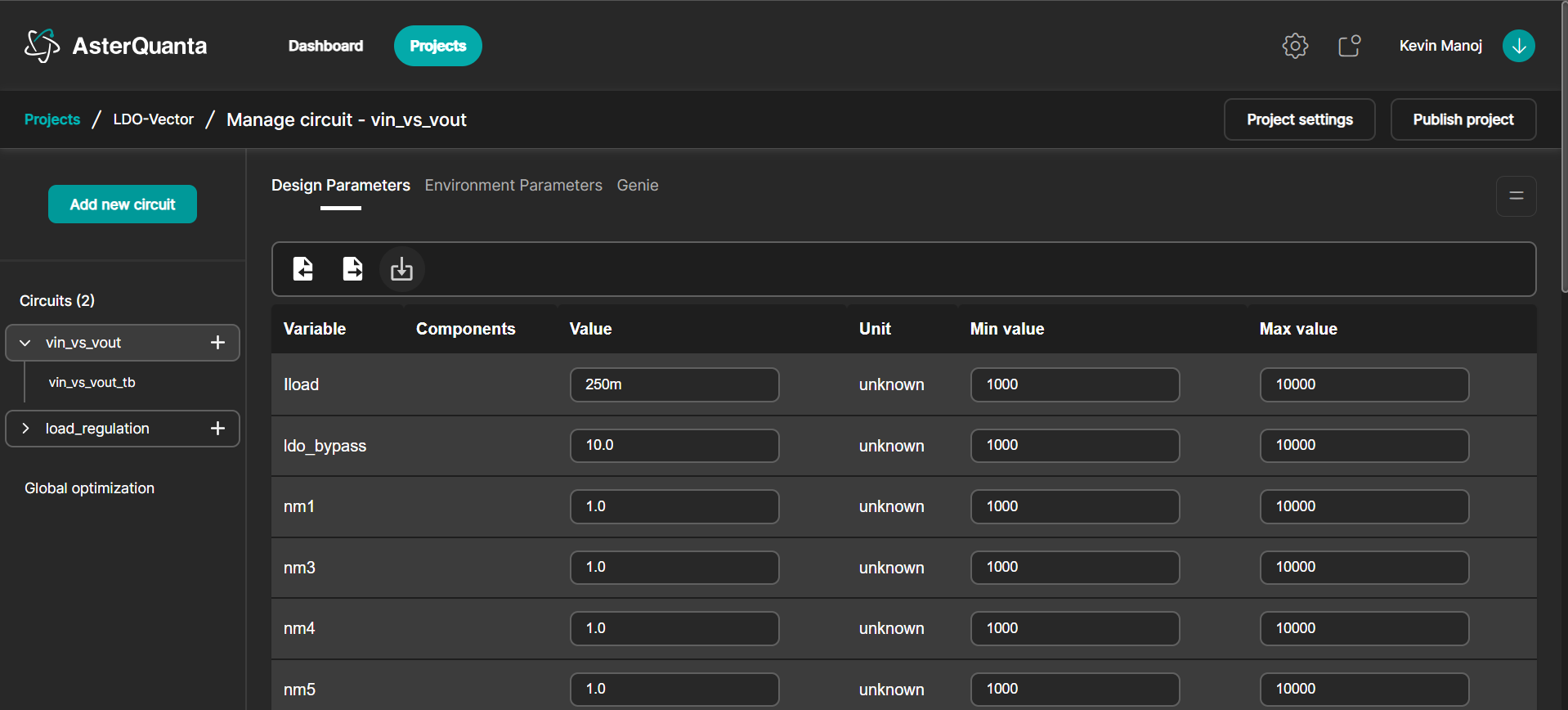Add item to load_regulation using plus icon
Image resolution: width=1568 pixels, height=710 pixels.
point(217,429)
